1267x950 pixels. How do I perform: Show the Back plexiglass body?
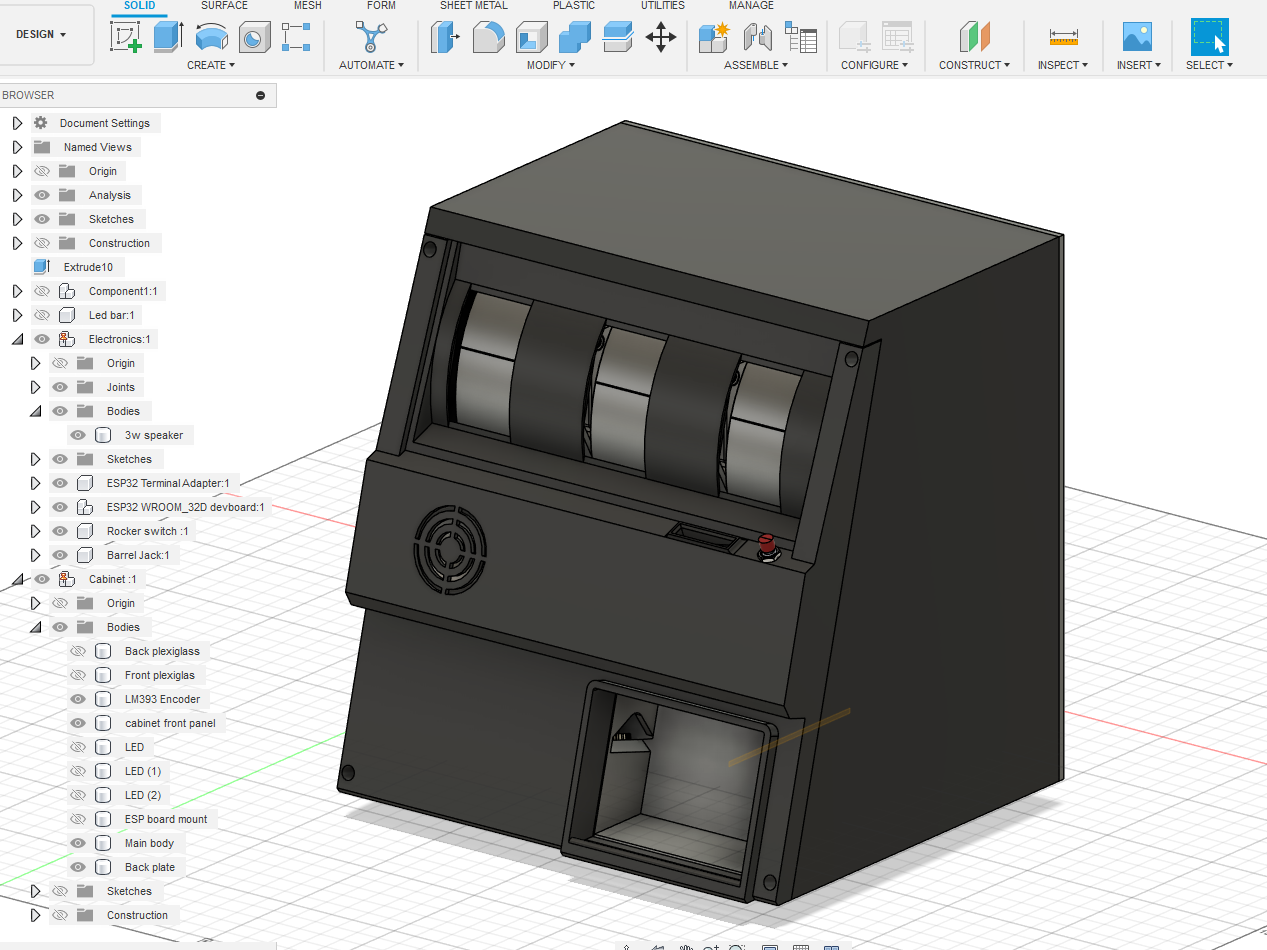click(78, 651)
